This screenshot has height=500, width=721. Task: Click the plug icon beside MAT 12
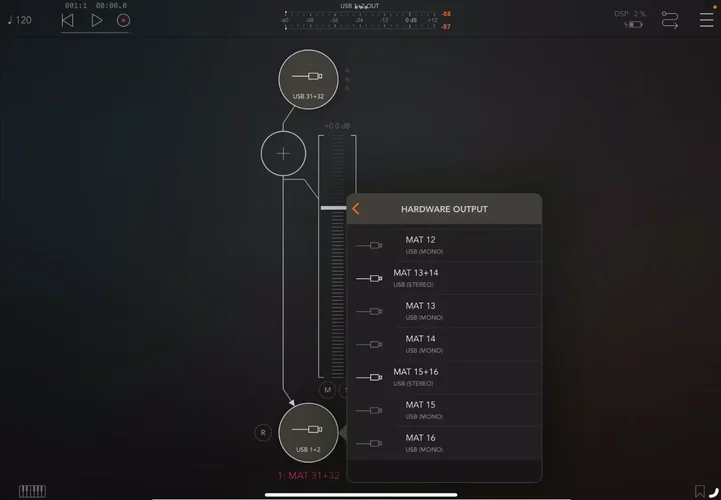coord(369,245)
